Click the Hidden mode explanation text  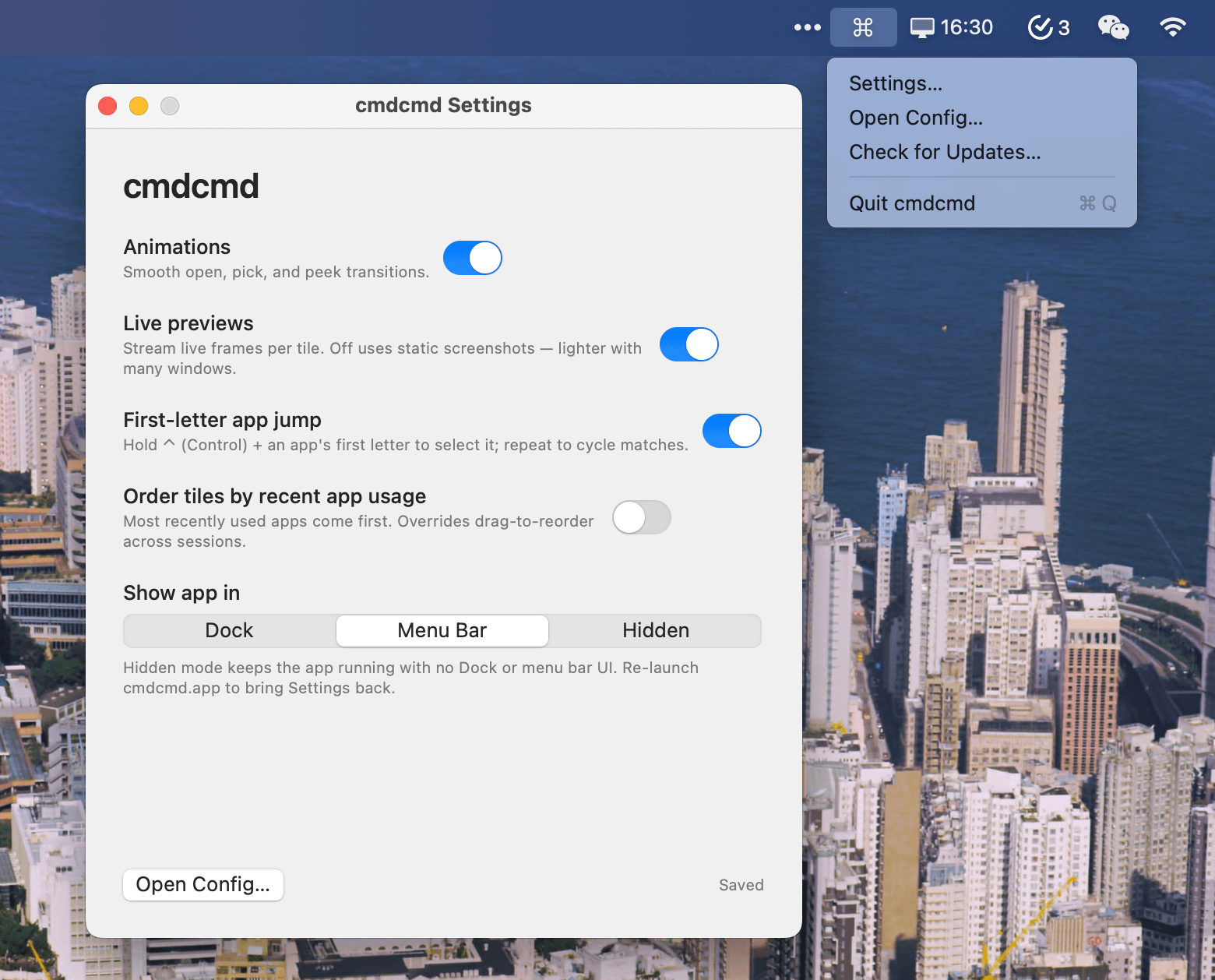pos(411,678)
